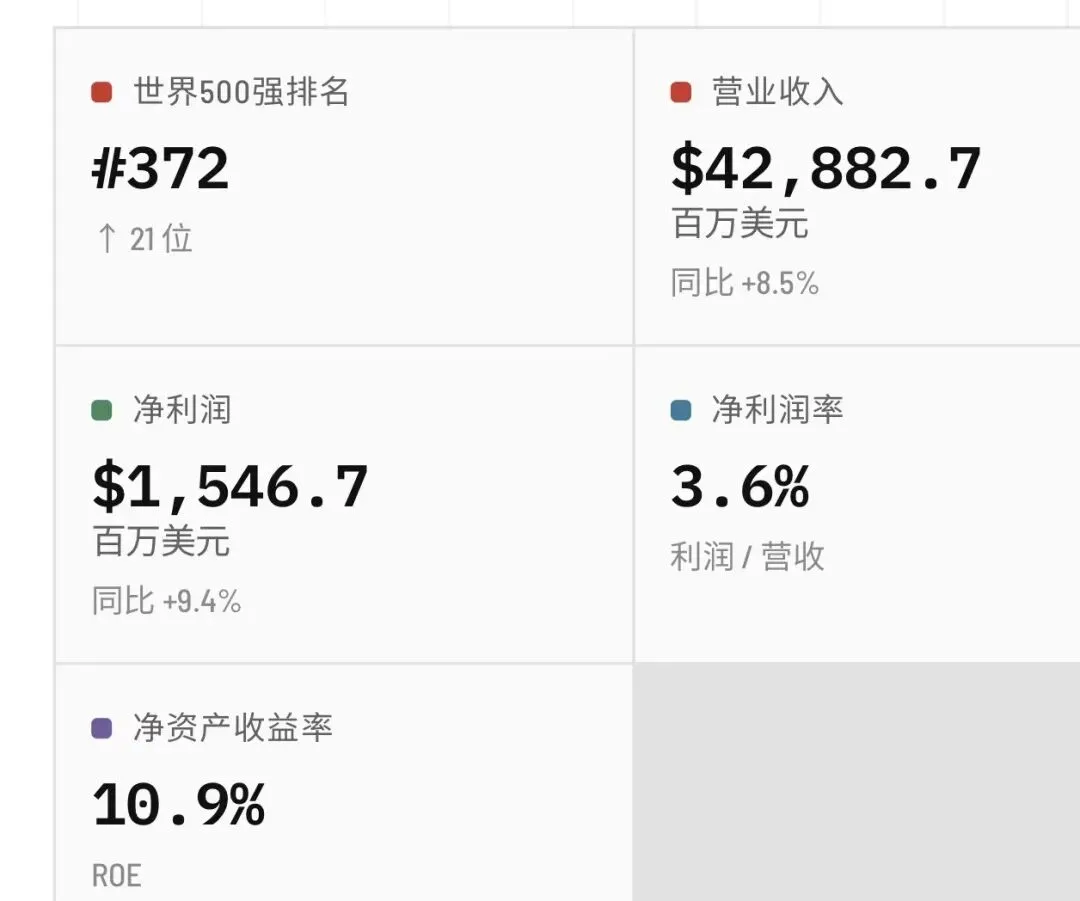Click the purple dot beside 净资产收益率
The height and width of the screenshot is (901, 1080).
tap(102, 728)
